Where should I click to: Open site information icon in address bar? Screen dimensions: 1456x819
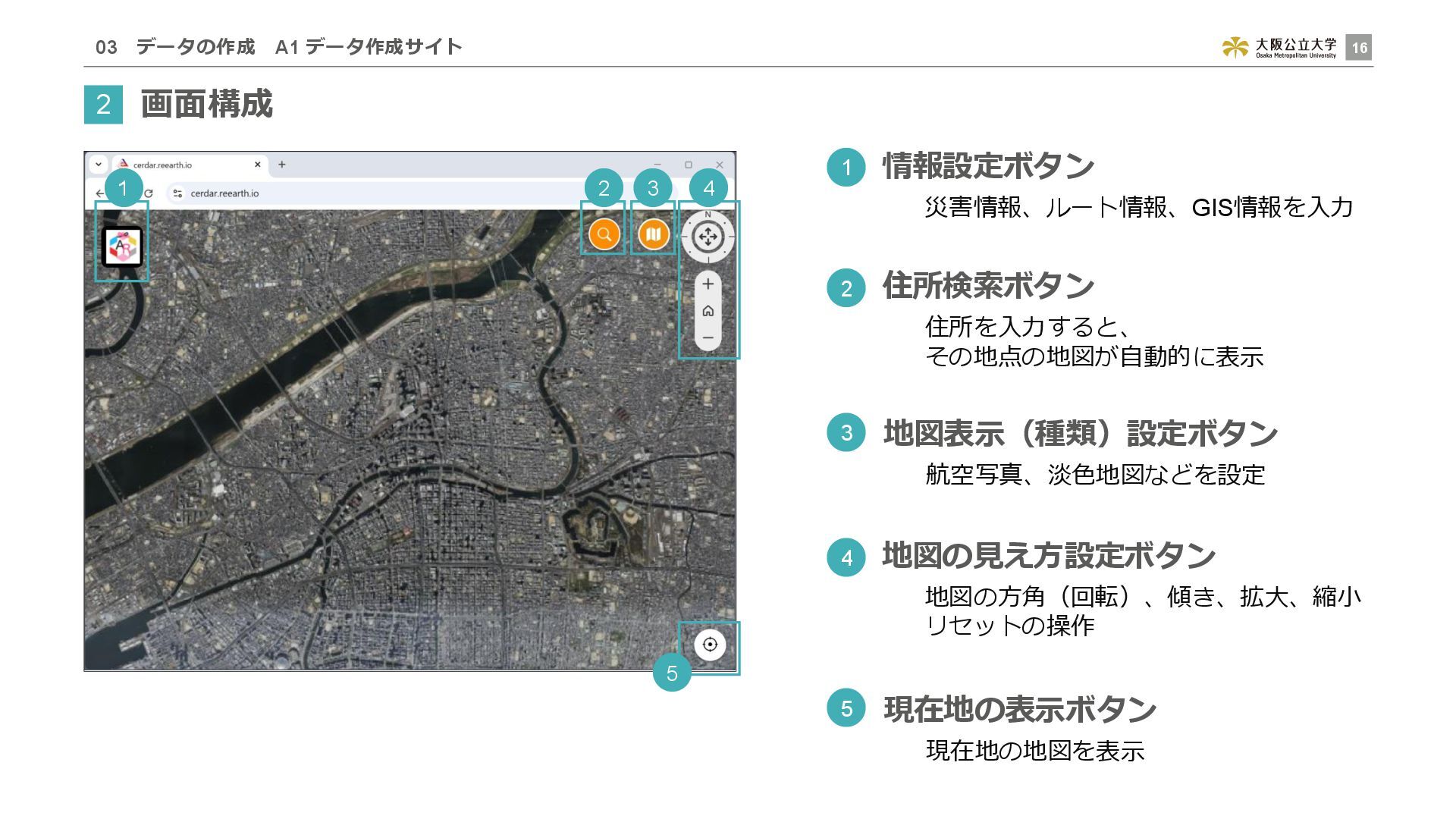click(x=177, y=193)
